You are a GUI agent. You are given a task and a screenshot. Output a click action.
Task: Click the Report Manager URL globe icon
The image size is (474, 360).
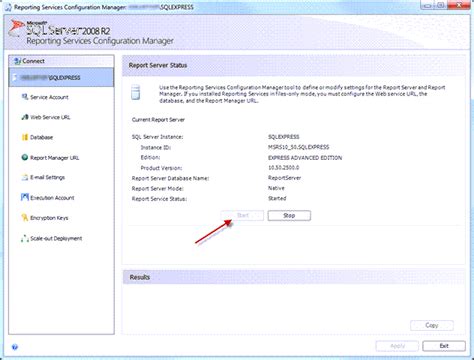pos(25,157)
